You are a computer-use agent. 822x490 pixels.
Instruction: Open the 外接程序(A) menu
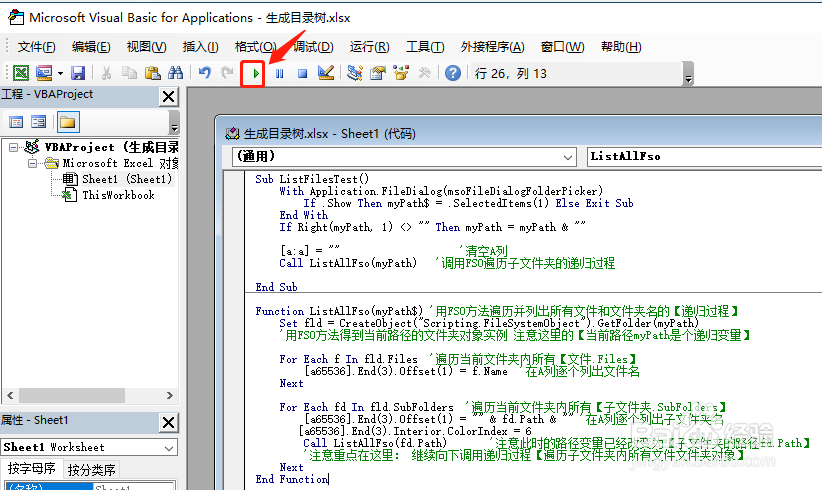(492, 47)
